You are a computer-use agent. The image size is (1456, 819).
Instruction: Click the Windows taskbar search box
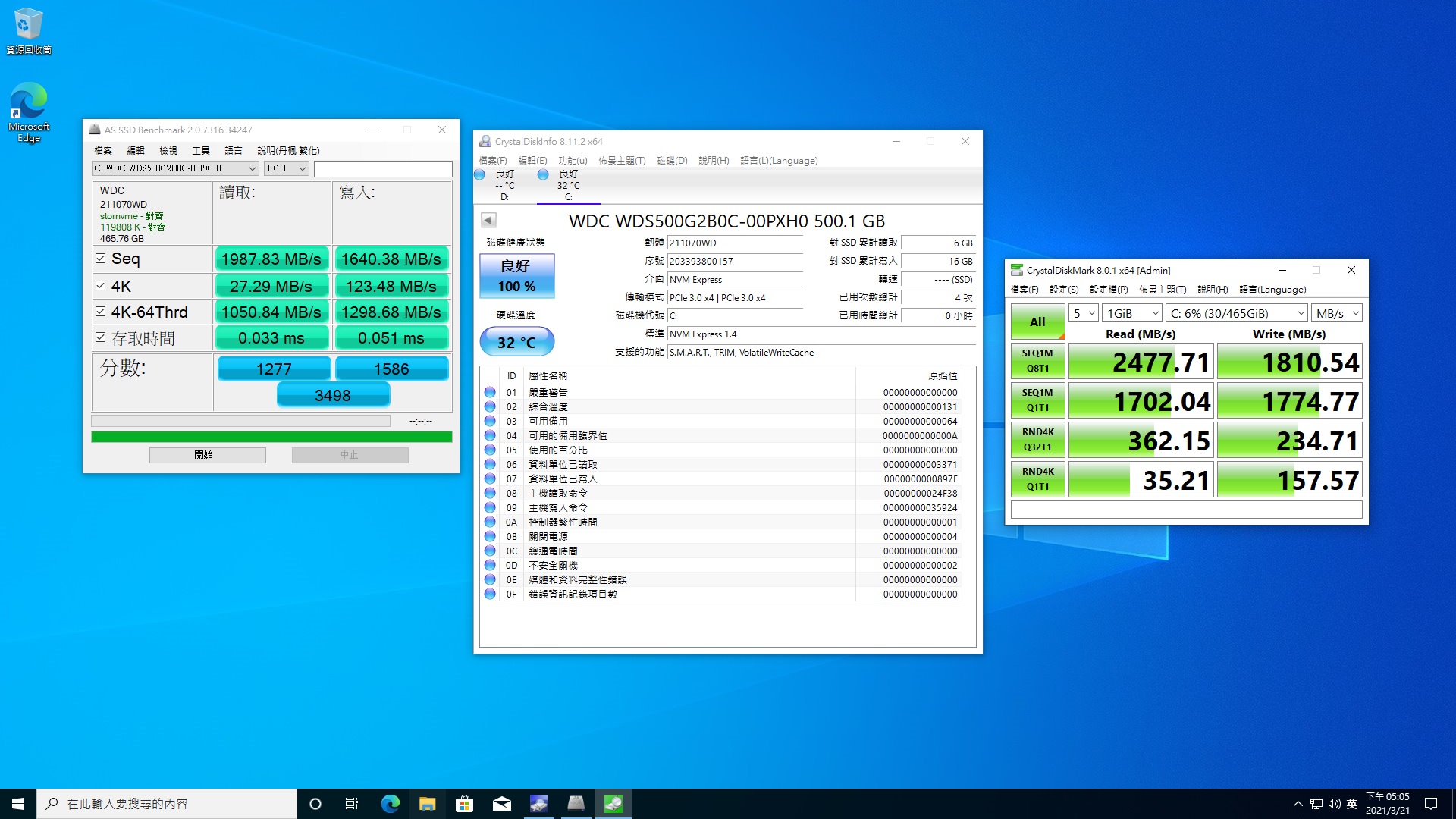167,804
